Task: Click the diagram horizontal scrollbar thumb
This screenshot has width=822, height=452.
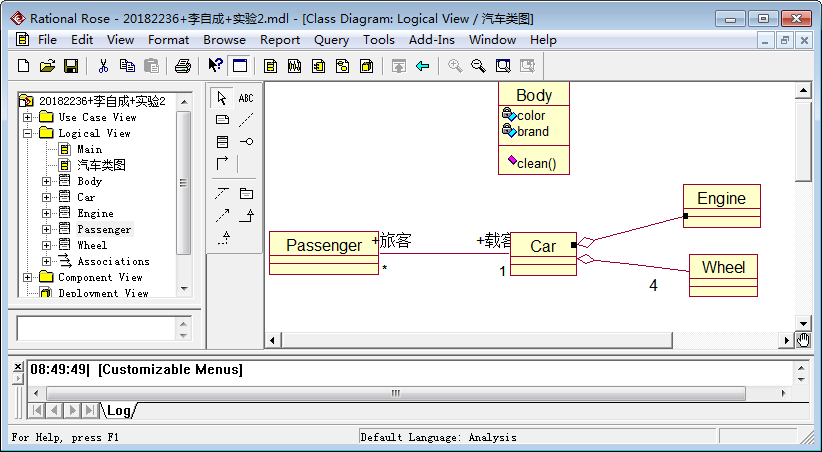Action: (477, 340)
